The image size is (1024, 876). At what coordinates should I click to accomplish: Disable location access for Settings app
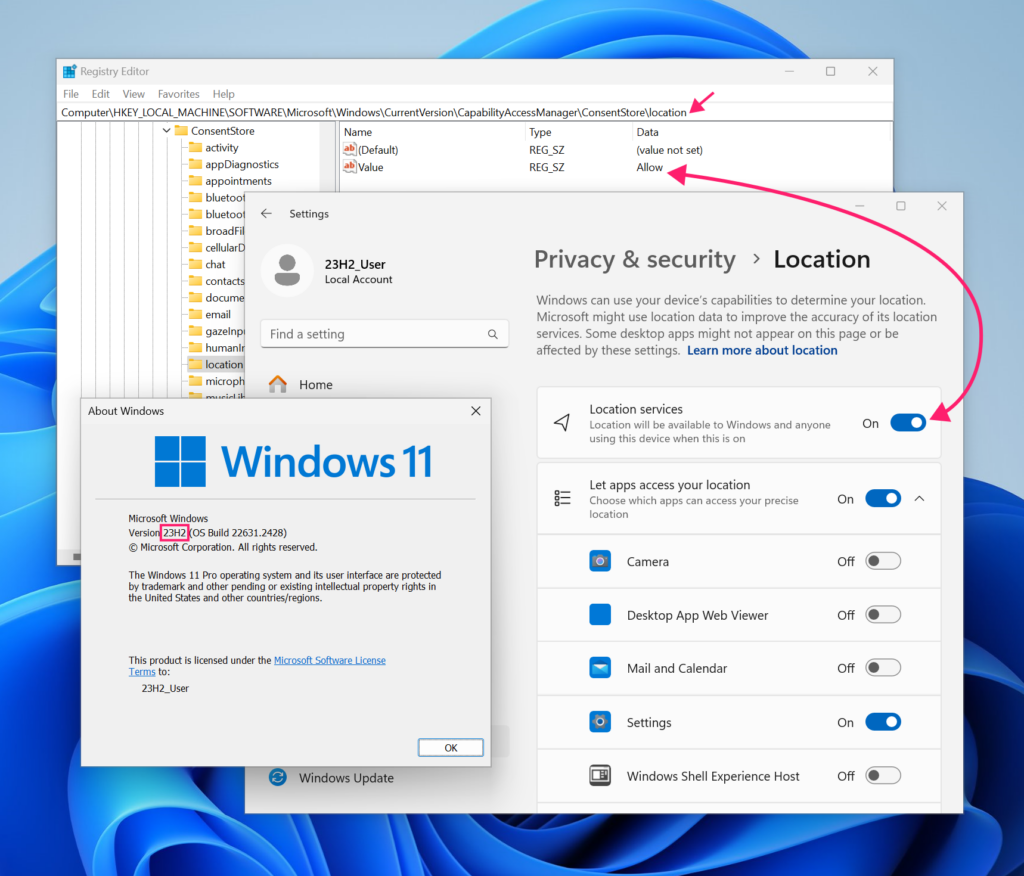tap(883, 722)
